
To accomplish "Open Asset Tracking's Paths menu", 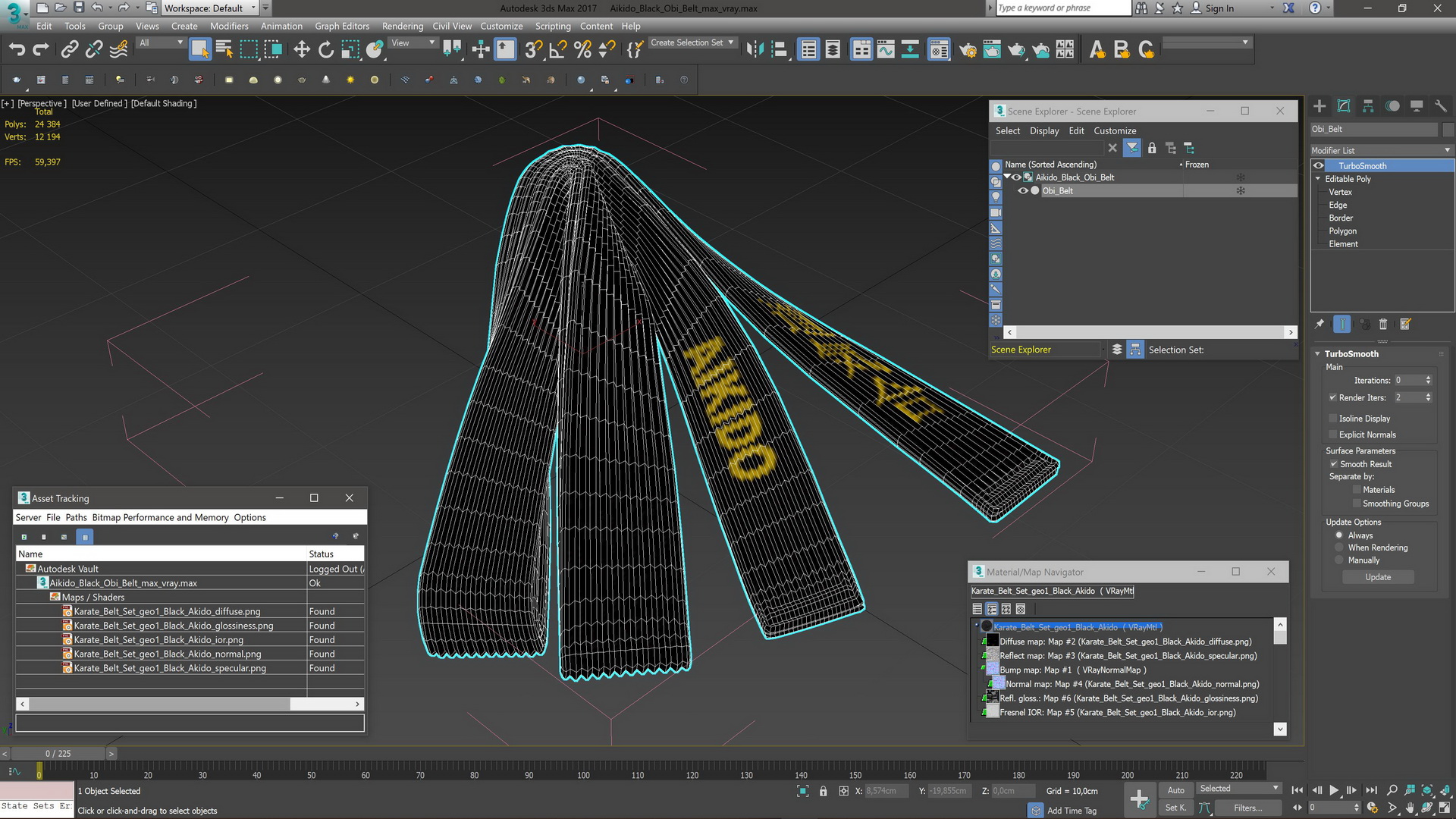I will (x=76, y=517).
